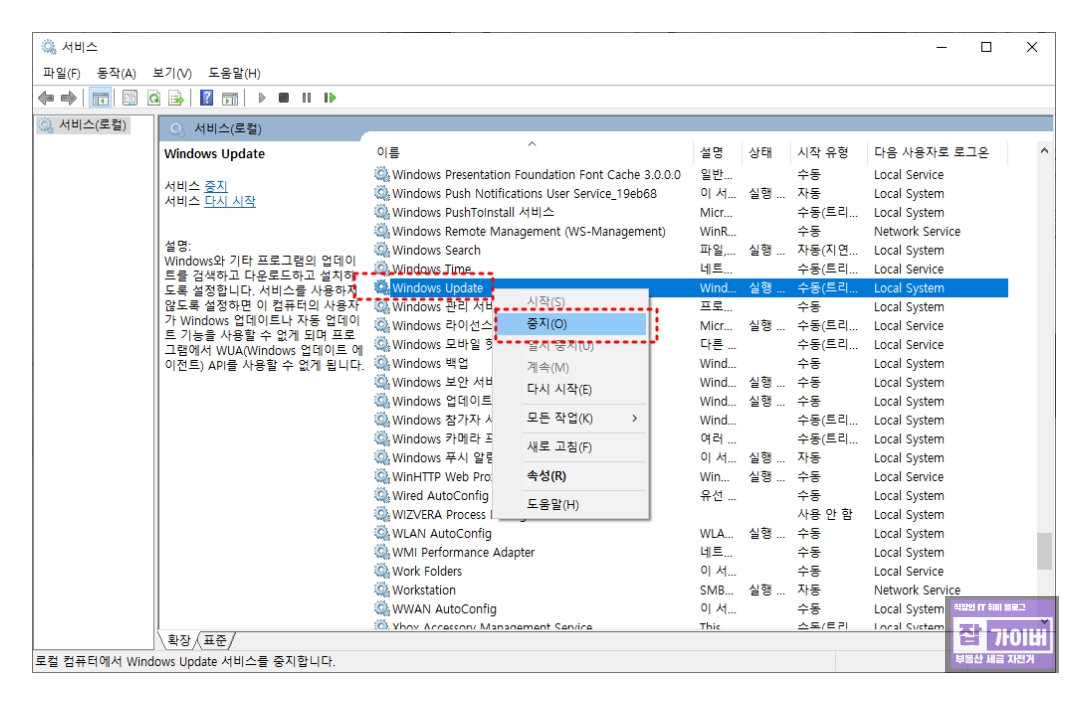Viewport: 1088px width, 705px height.
Task: Select the Windows Update service row
Action: (x=690, y=288)
